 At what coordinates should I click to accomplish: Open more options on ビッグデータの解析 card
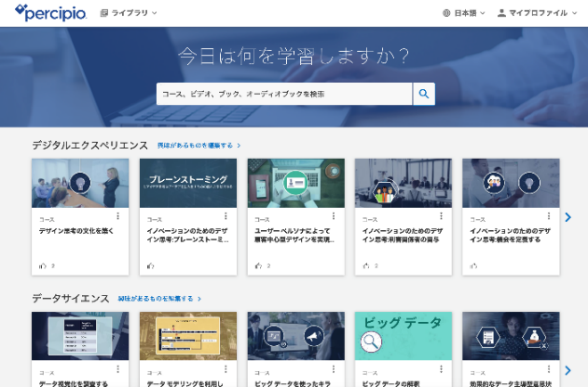click(x=441, y=369)
